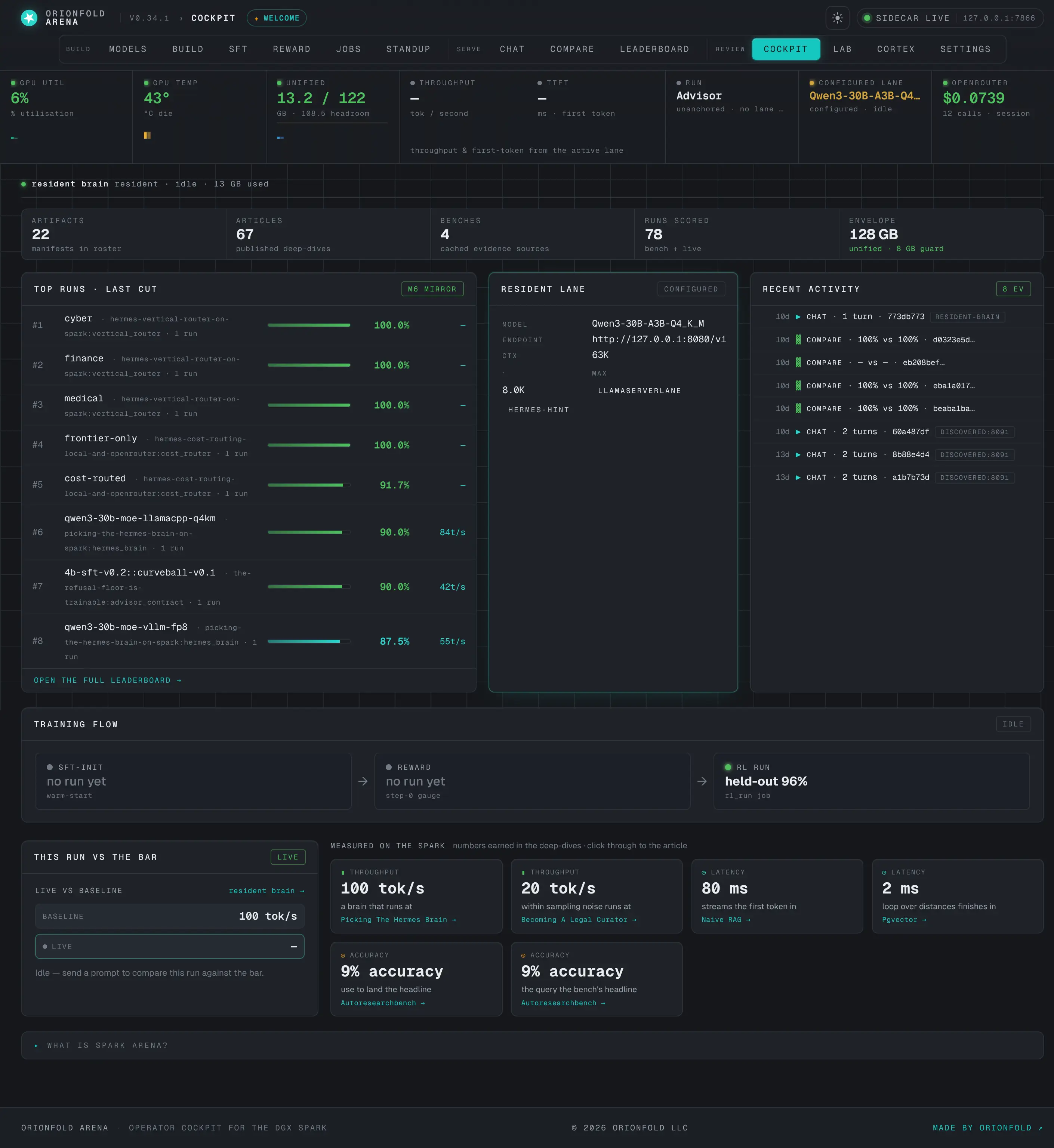Viewport: 1054px width, 1148px height.
Task: Select the 4b-sft-v0.2::curveball-v0.1 run
Action: coord(249,587)
